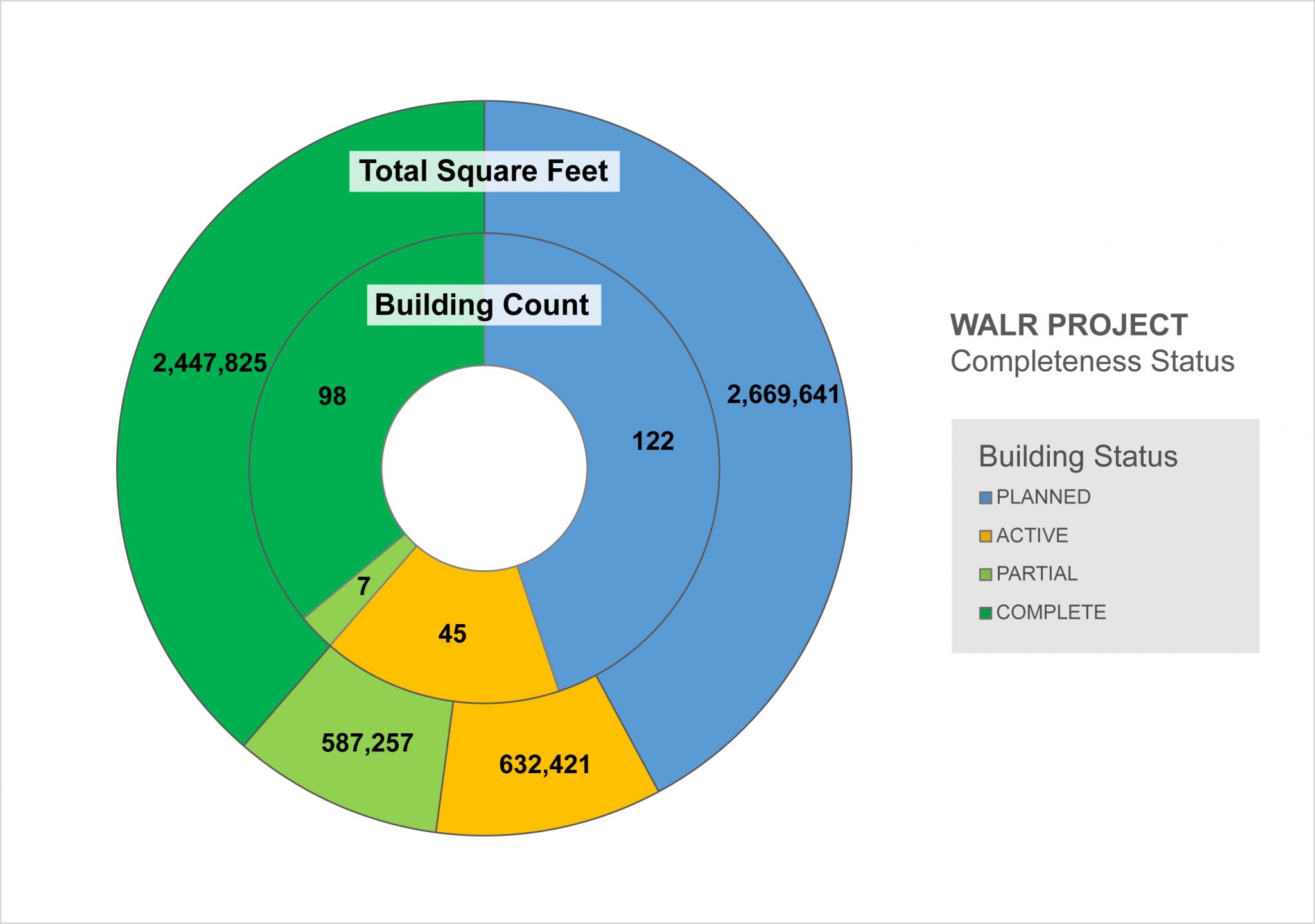Click the Building Status legend heading
Image resolution: width=1315 pixels, height=924 pixels.
(1077, 457)
